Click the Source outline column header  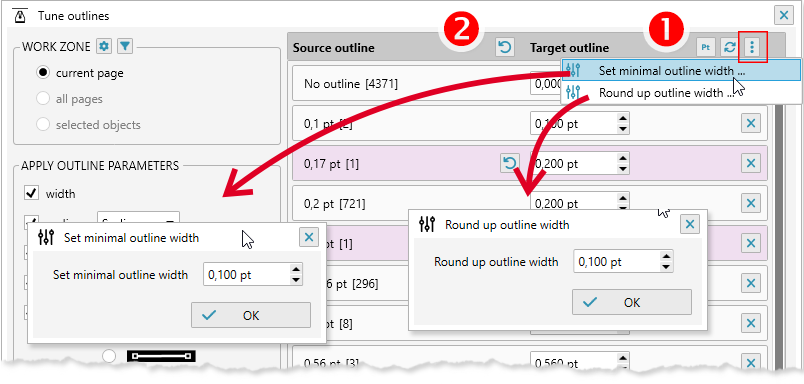334,48
